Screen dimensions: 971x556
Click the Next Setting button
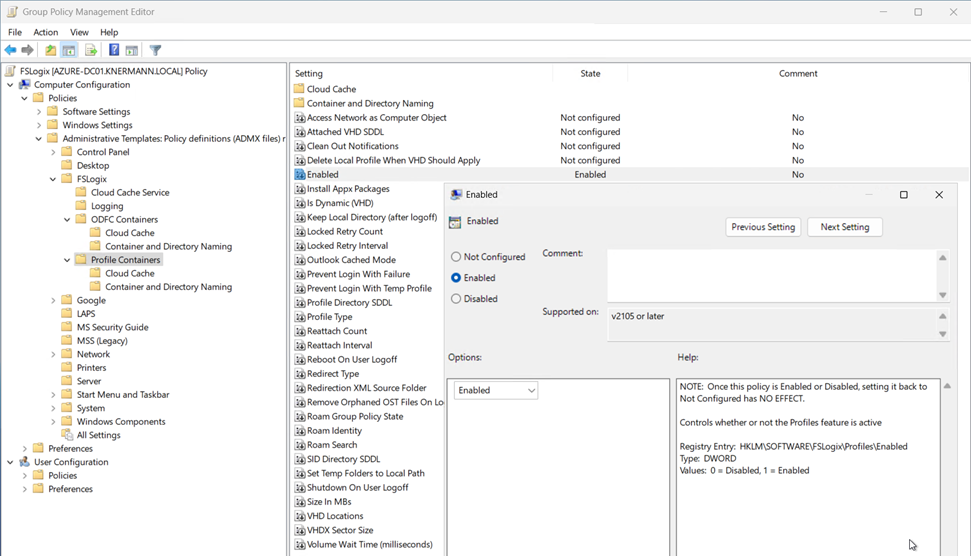845,227
